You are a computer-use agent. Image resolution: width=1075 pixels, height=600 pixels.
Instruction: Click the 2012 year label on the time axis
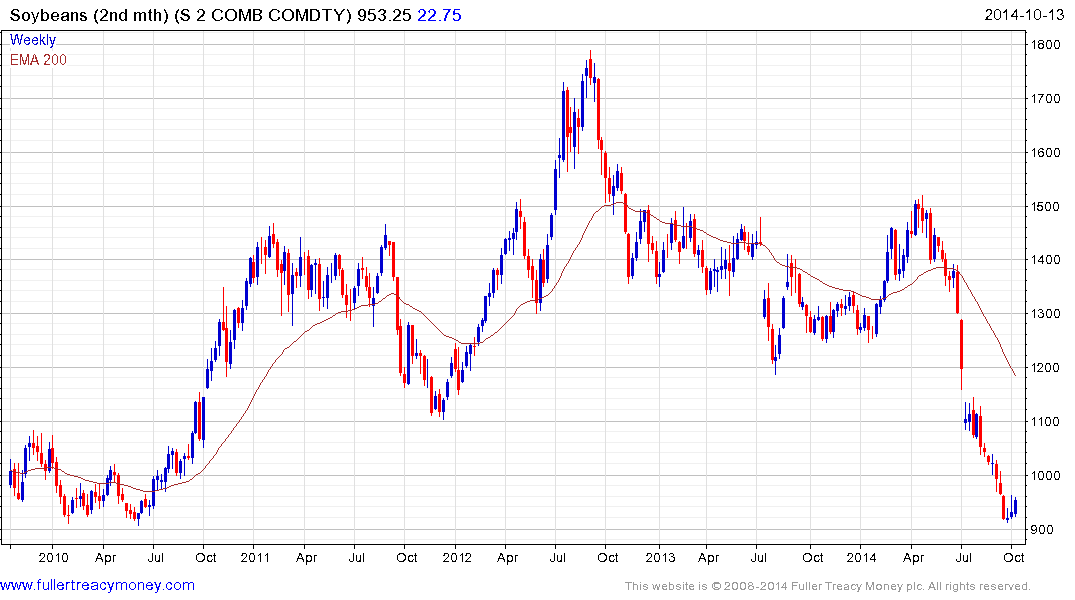click(457, 557)
